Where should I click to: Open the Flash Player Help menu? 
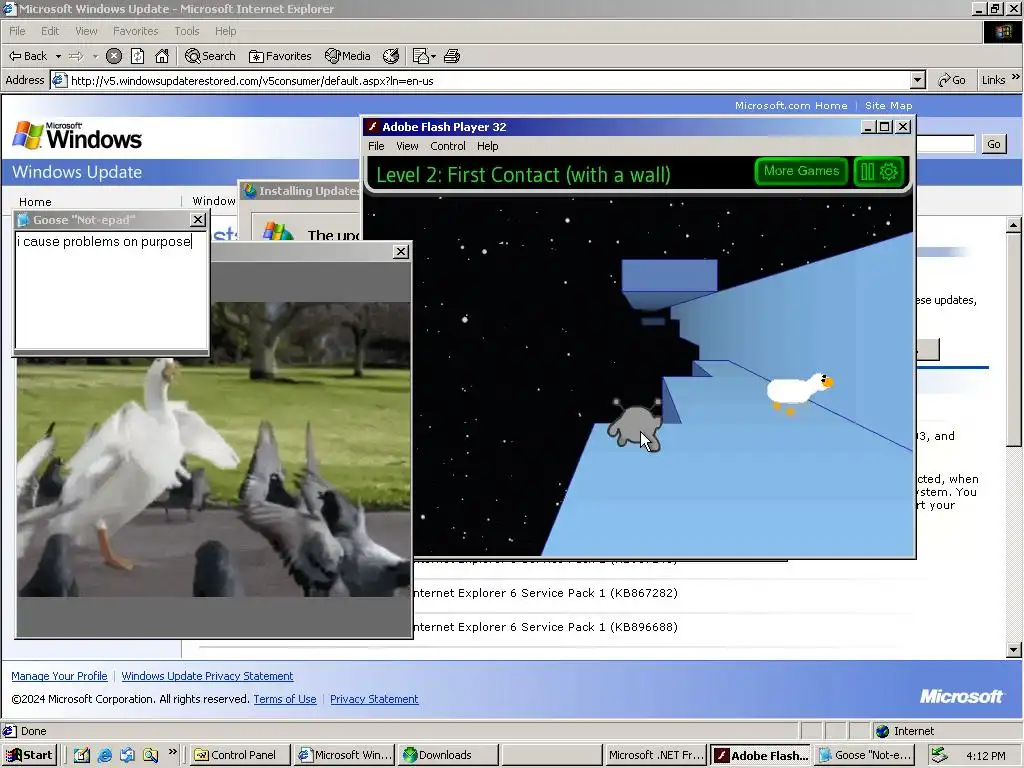pos(487,146)
